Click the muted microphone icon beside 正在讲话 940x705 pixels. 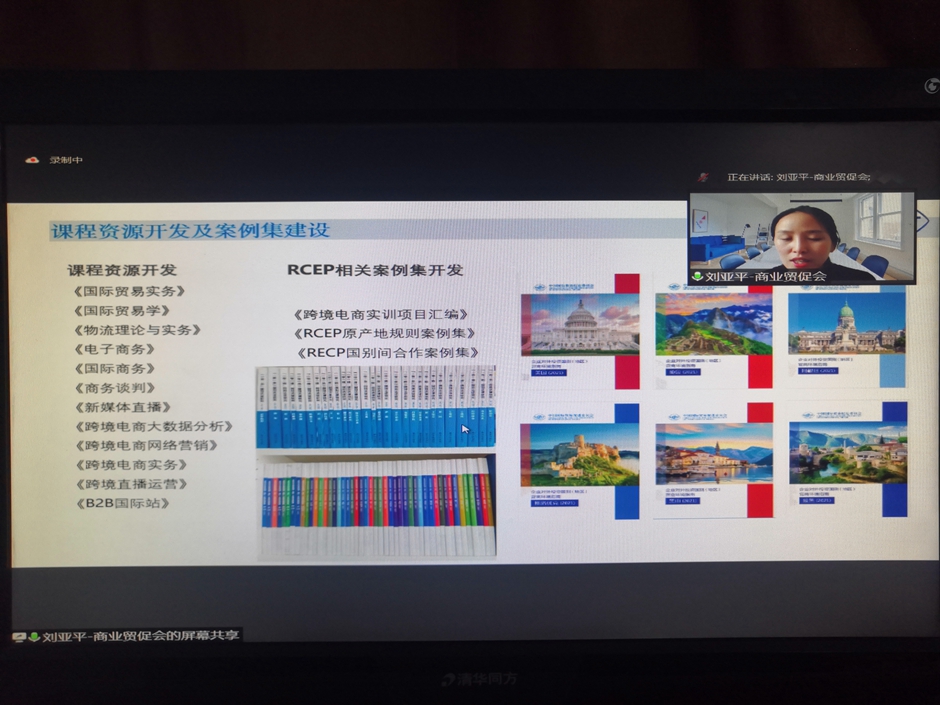coord(704,177)
